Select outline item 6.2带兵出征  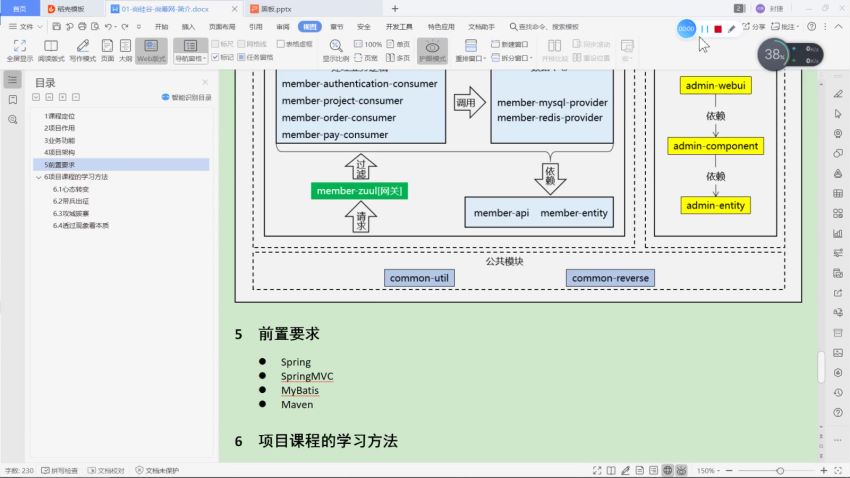[71, 201]
